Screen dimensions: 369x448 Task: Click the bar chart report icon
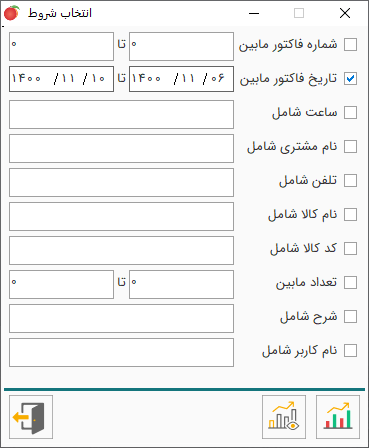(x=338, y=417)
